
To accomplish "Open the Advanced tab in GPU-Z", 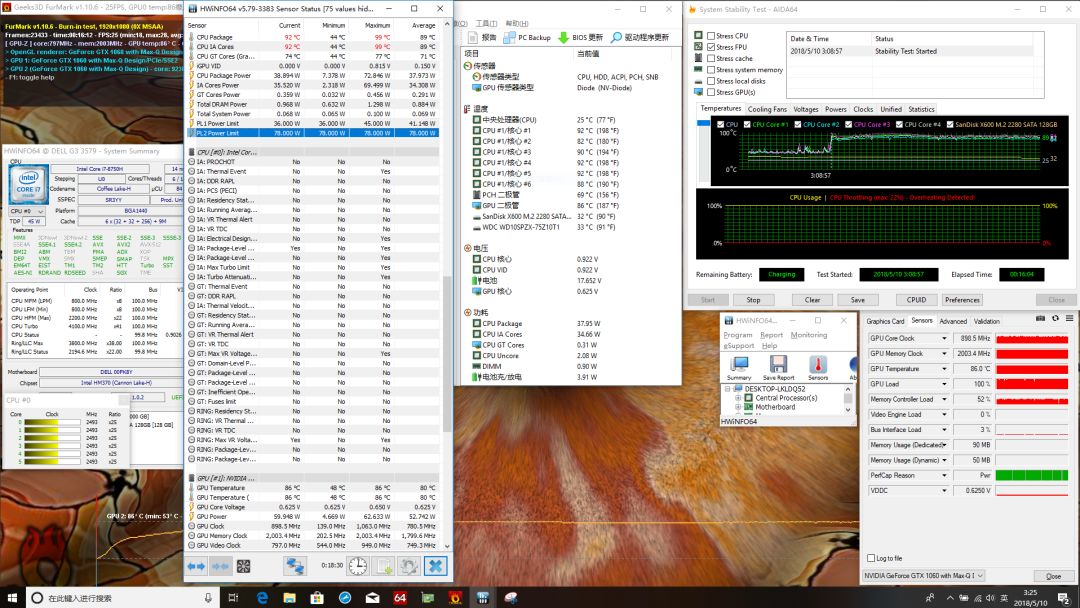I will [953, 321].
